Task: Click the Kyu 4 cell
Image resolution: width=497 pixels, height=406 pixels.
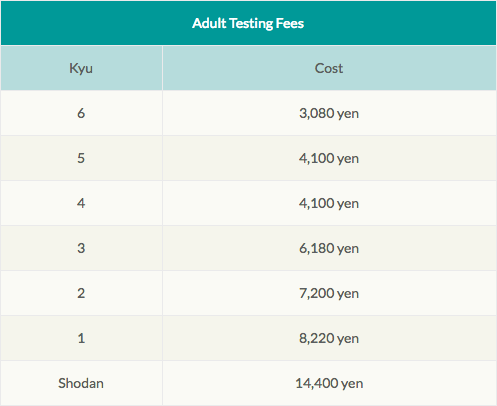Action: (x=81, y=203)
